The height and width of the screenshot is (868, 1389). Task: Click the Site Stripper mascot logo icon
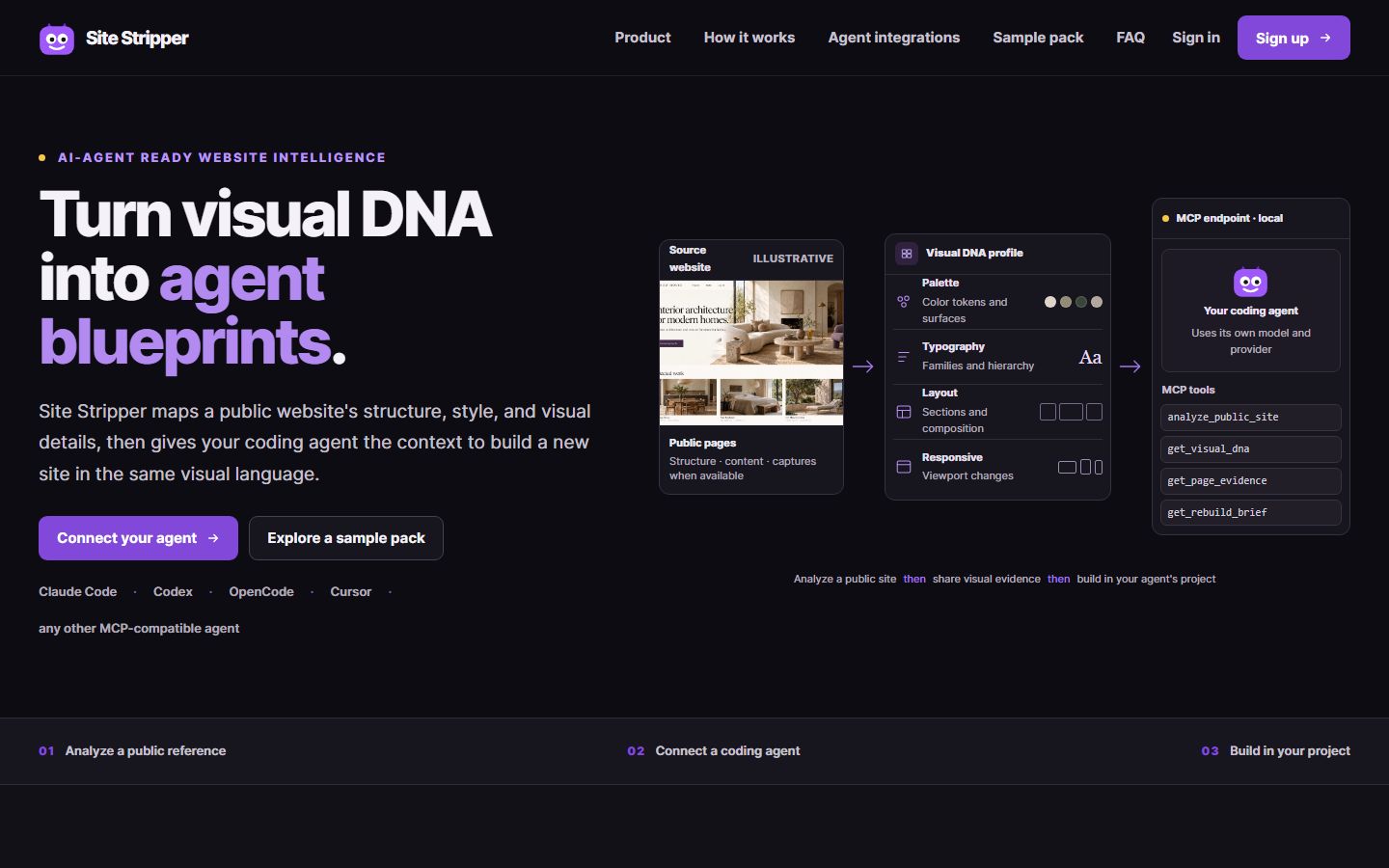(x=57, y=39)
